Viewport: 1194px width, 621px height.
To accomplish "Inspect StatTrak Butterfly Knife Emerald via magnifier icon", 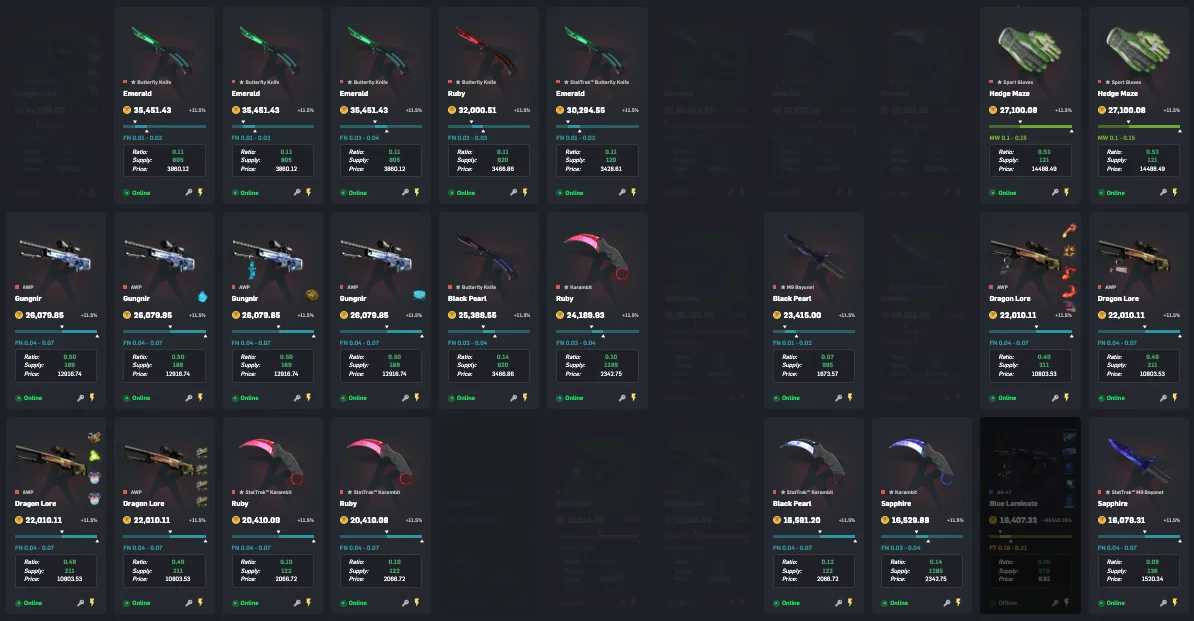I will (621, 193).
